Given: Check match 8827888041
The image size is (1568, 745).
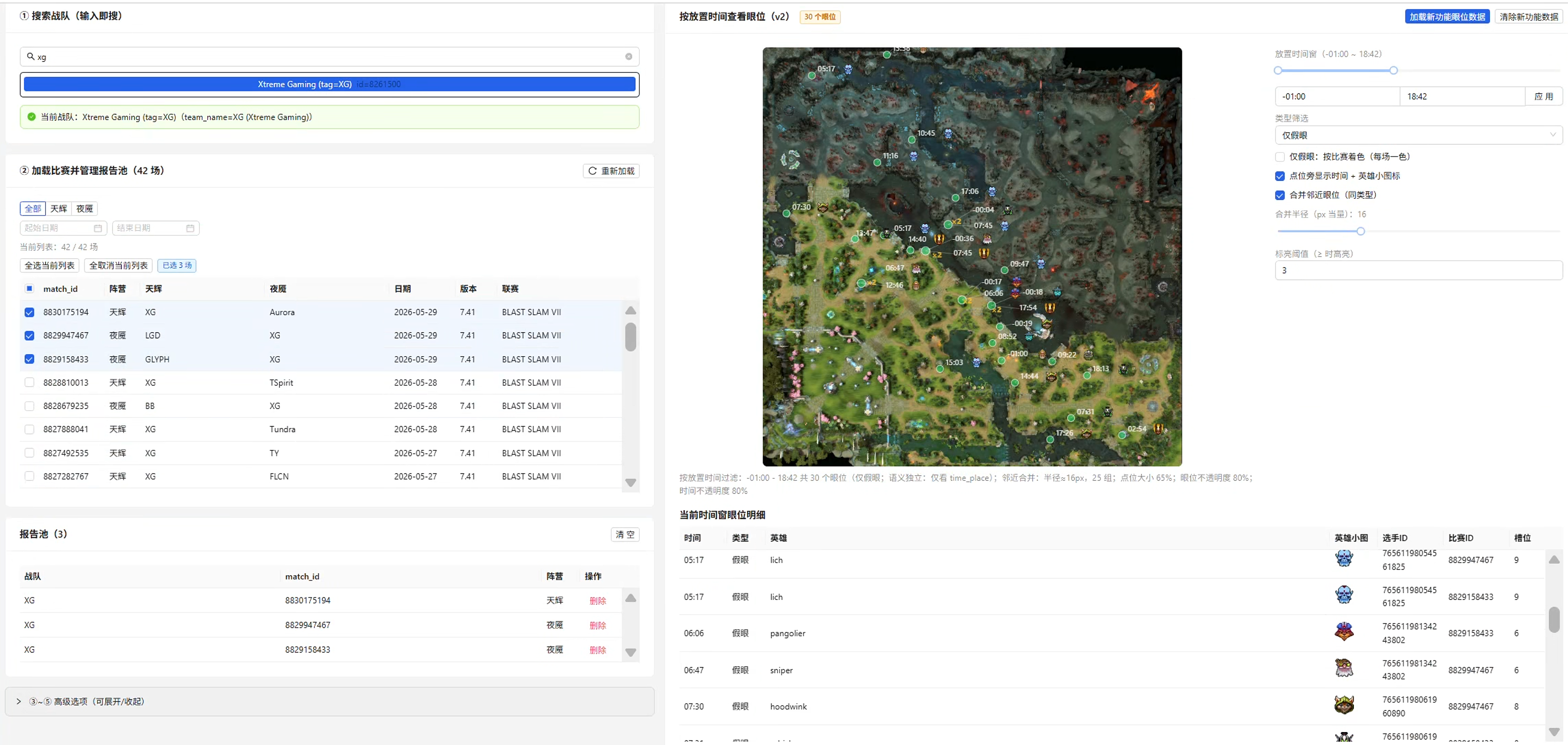Looking at the screenshot, I should (x=29, y=429).
